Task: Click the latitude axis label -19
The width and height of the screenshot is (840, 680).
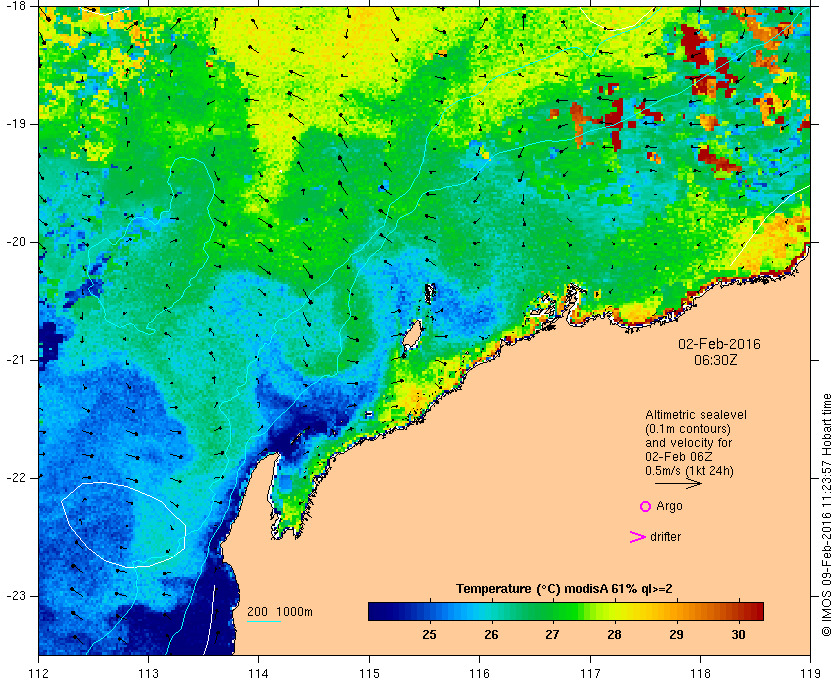Action: click(x=15, y=124)
